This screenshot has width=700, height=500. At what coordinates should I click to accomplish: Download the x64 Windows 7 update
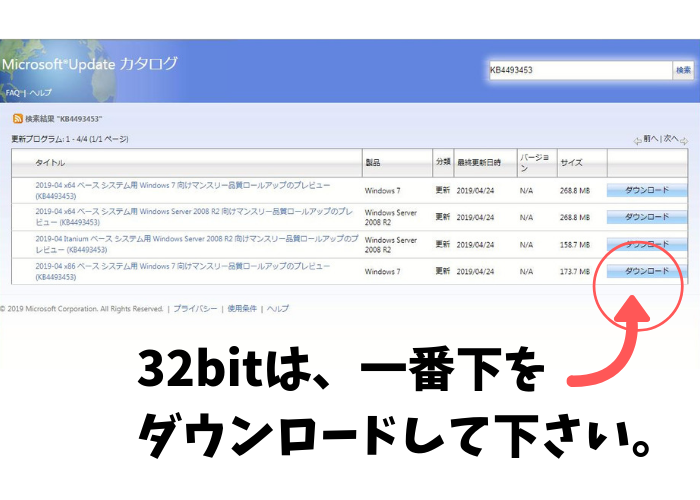(x=646, y=190)
